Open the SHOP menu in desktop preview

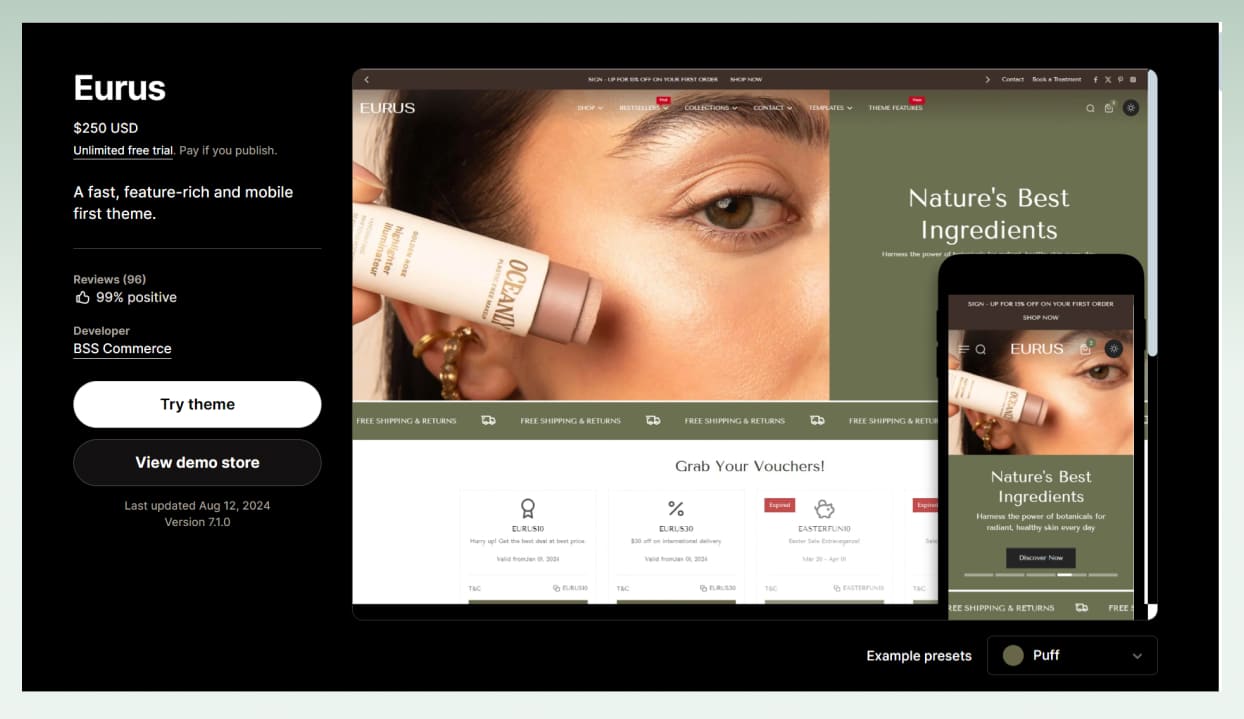point(590,108)
